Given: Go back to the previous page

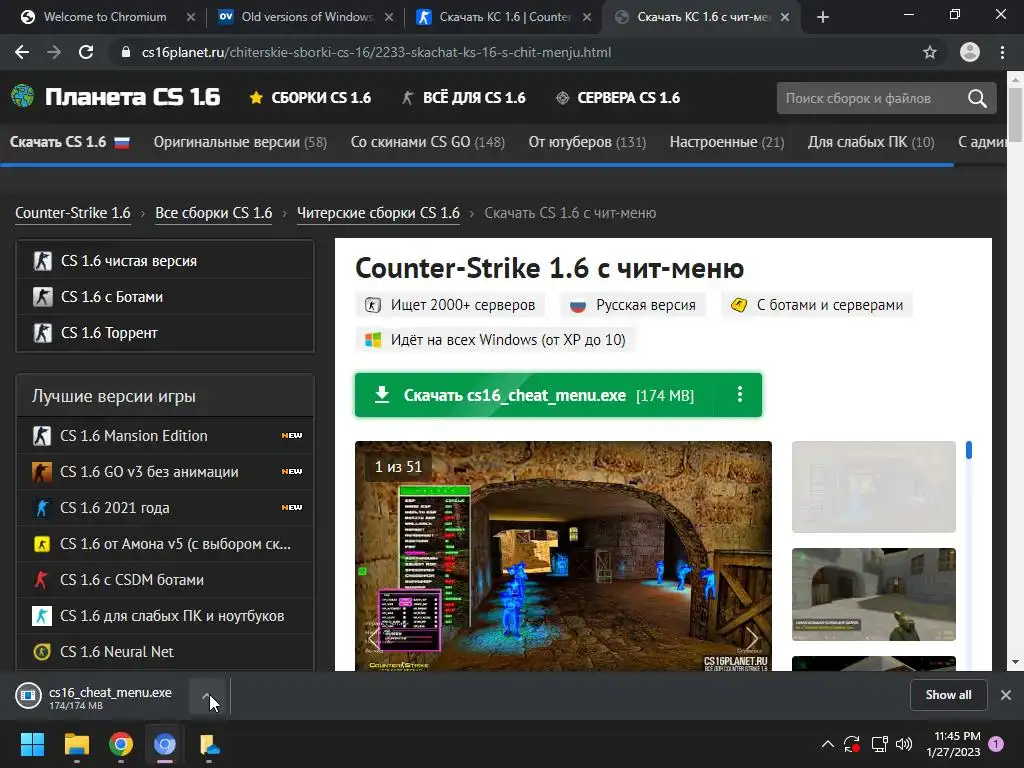Looking at the screenshot, I should coord(22,52).
